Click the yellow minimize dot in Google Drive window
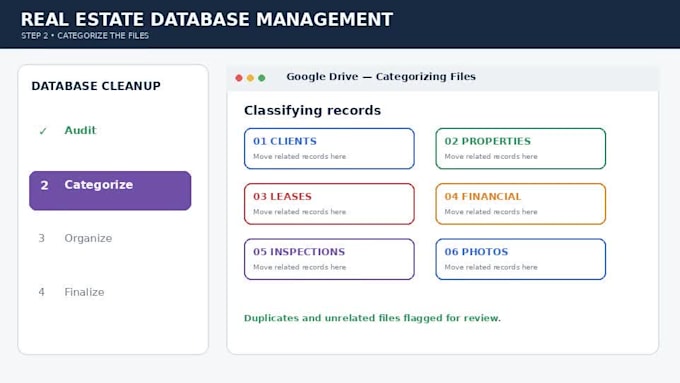The width and height of the screenshot is (680, 383). 250,78
